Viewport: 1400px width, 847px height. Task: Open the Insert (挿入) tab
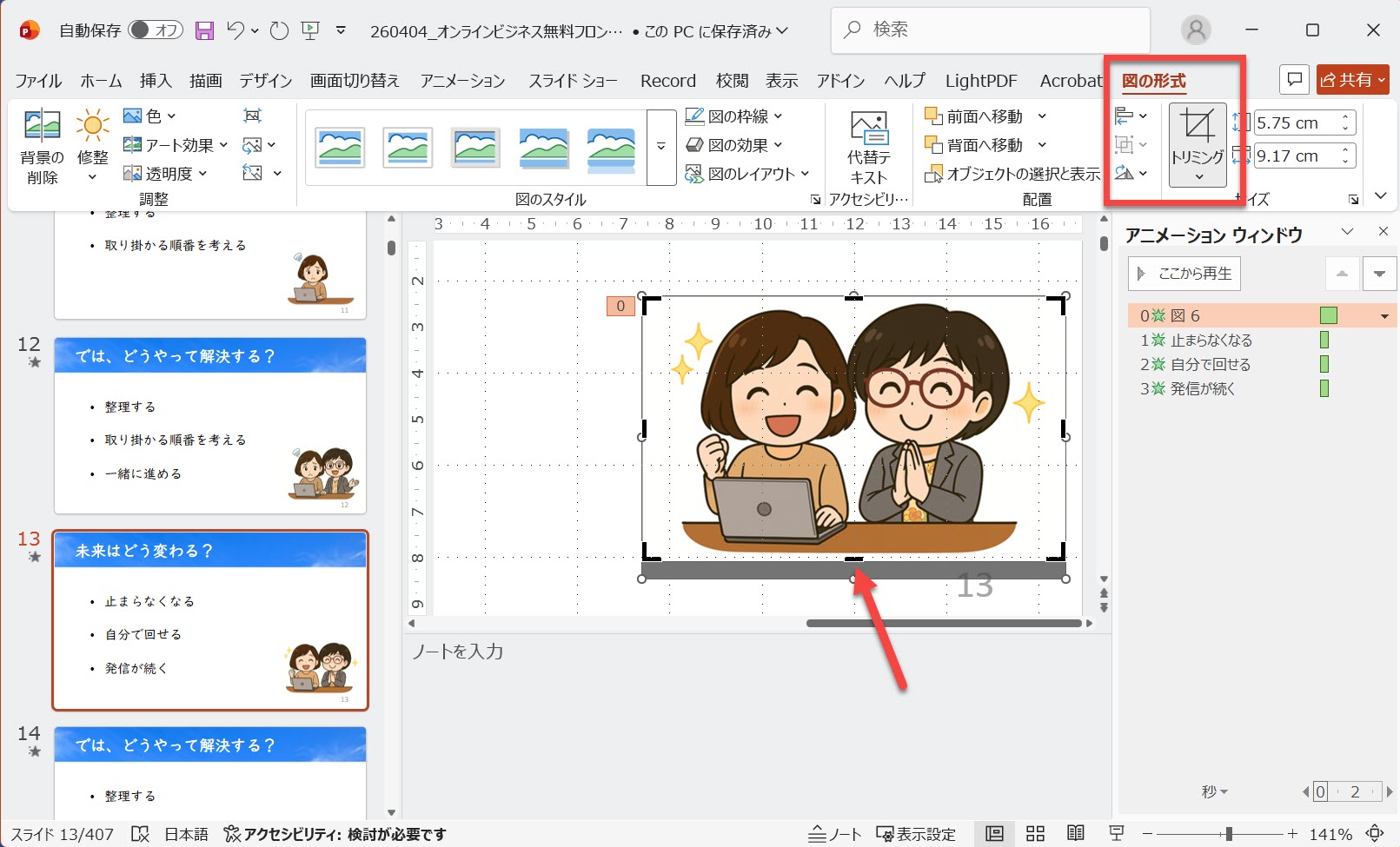coord(156,81)
